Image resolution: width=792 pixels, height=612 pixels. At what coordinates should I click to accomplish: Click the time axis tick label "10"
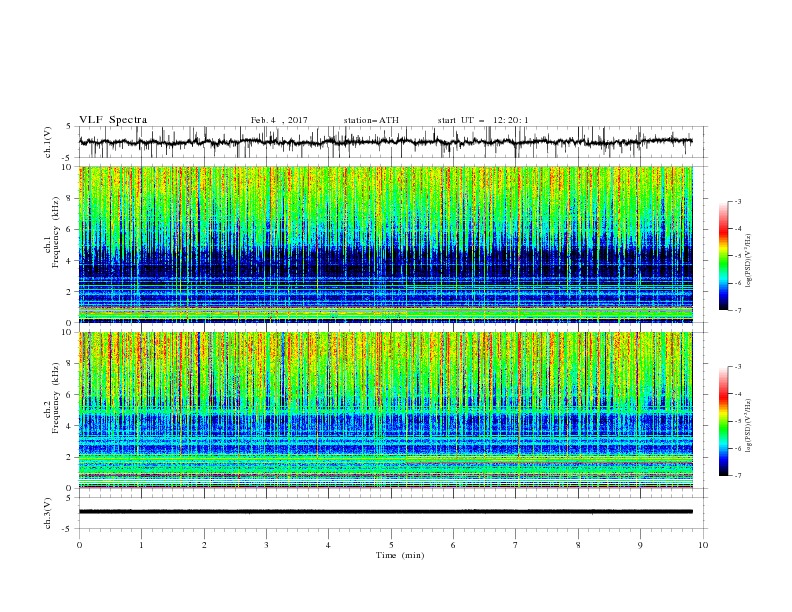point(703,545)
